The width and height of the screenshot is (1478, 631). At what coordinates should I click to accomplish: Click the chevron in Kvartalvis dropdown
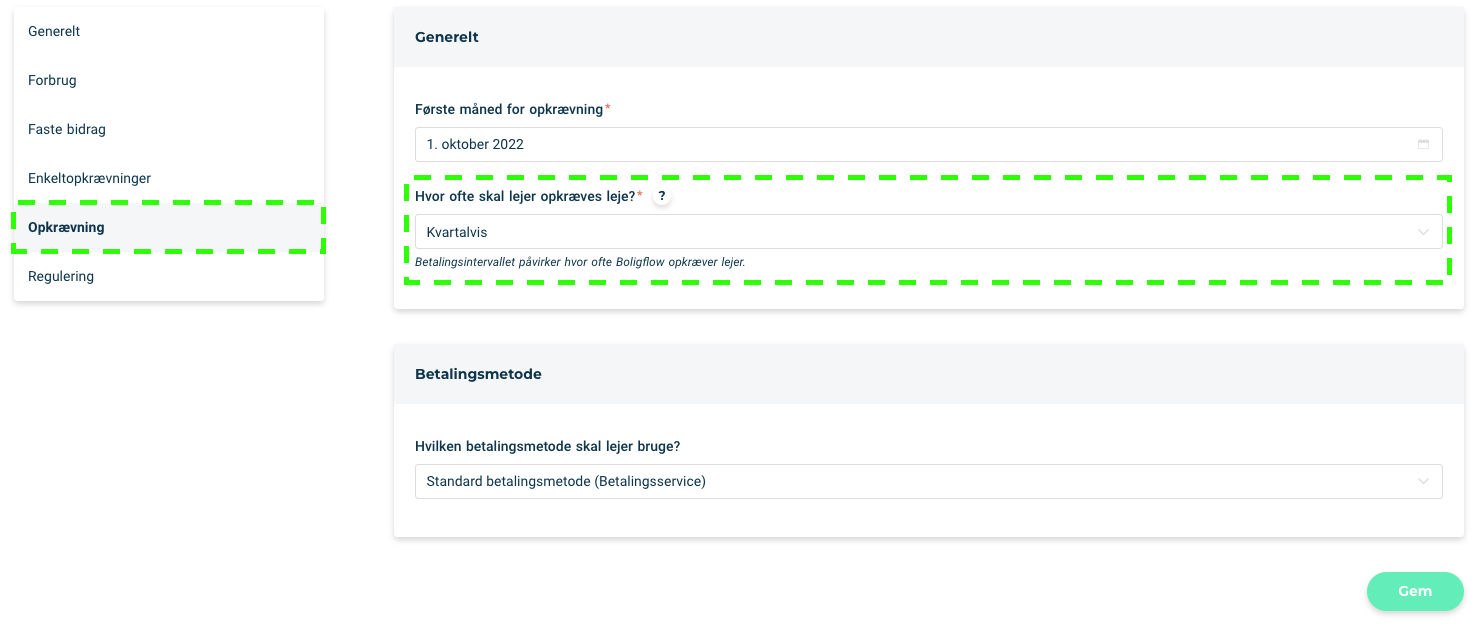pos(1423,232)
